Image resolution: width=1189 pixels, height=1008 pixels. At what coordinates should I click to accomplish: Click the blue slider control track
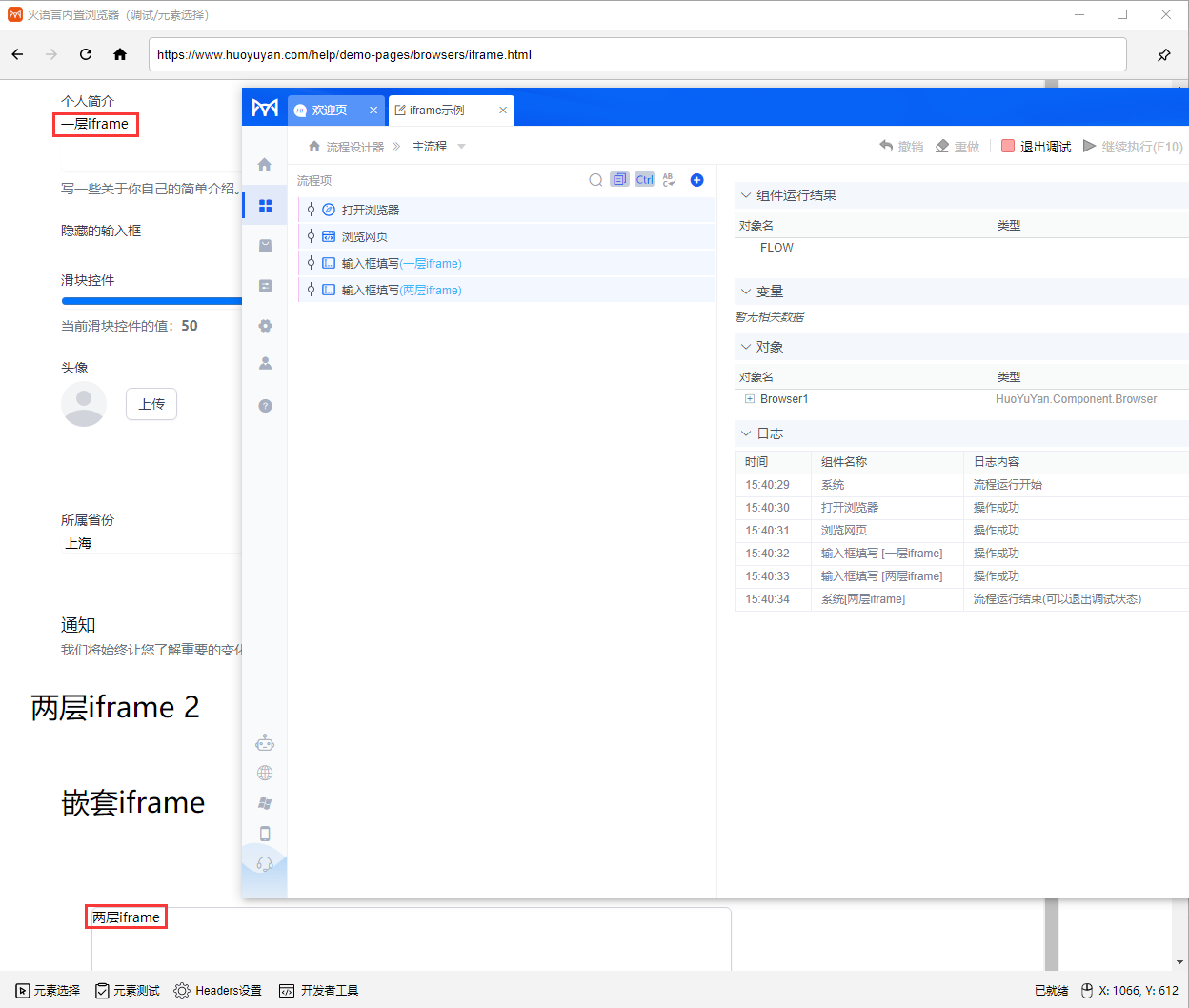tap(151, 301)
